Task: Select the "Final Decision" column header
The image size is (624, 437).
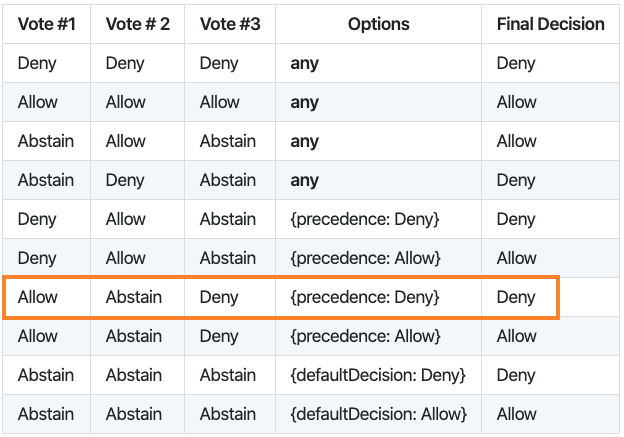Action: (550, 24)
